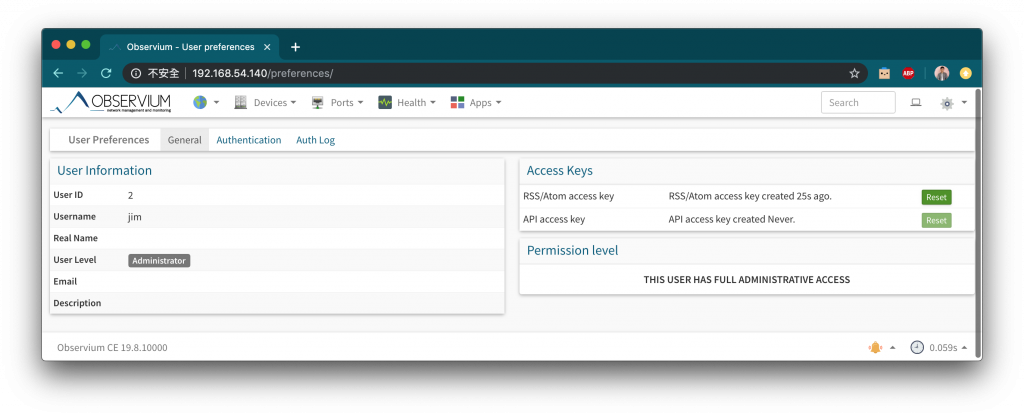
Task: Select the General tab
Action: pyautogui.click(x=185, y=140)
